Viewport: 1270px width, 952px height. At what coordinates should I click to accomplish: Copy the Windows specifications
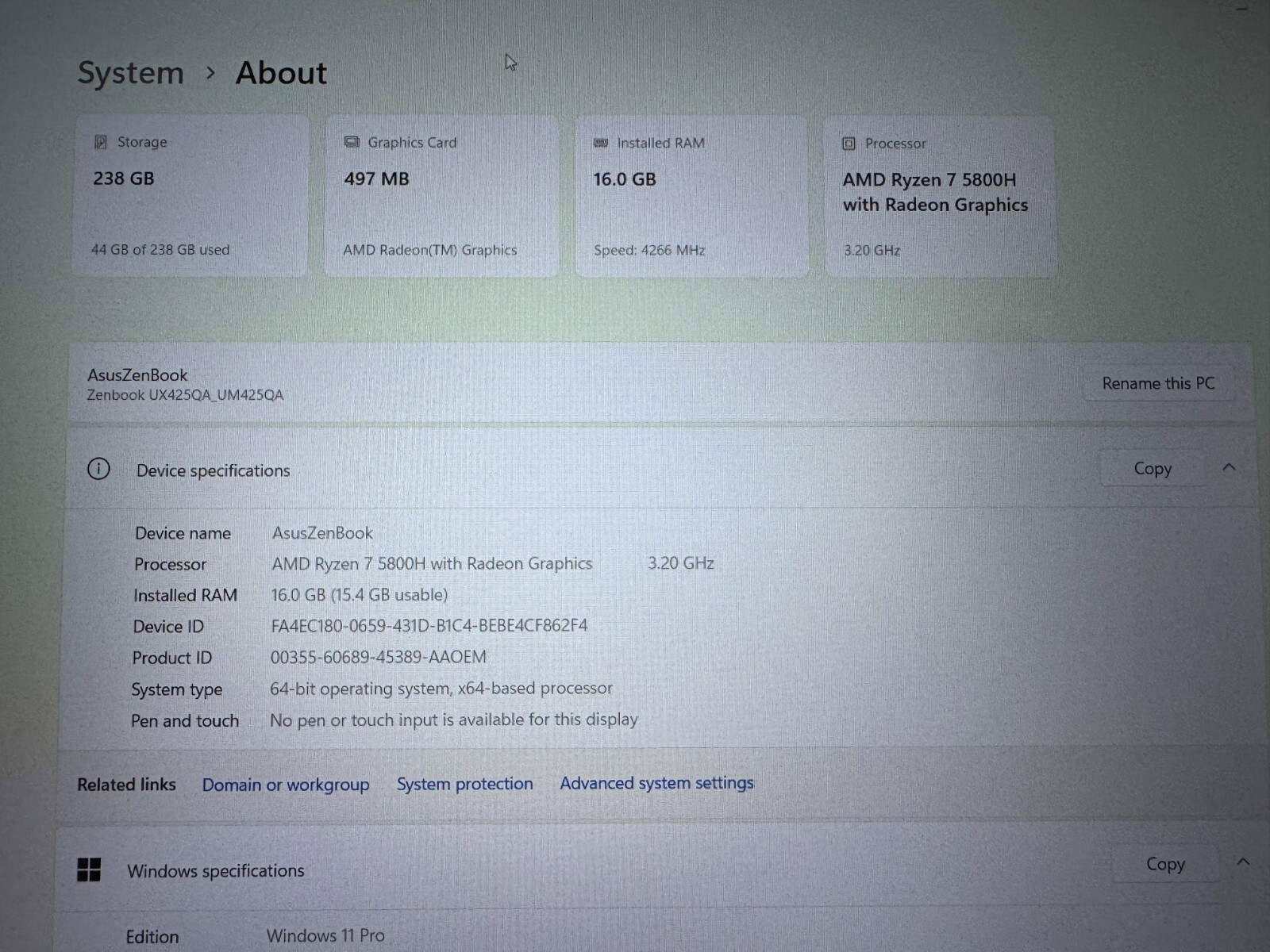pyautogui.click(x=1165, y=864)
